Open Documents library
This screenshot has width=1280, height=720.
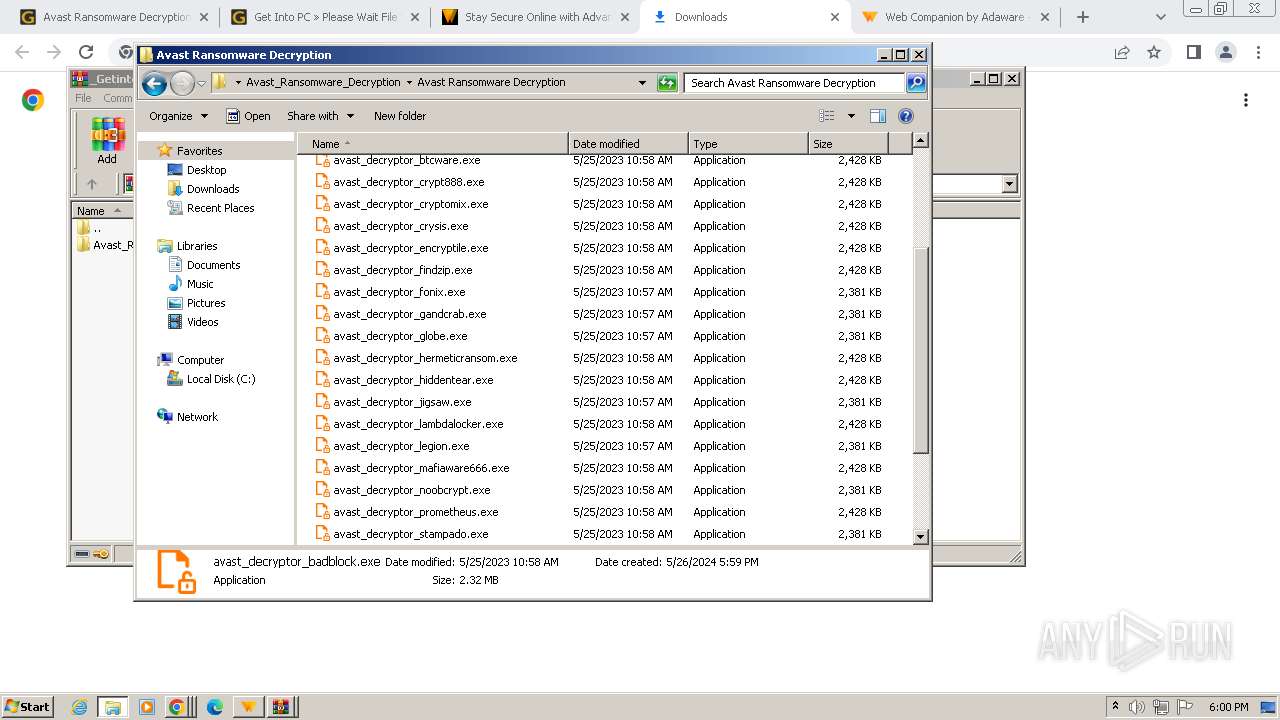pos(213,265)
